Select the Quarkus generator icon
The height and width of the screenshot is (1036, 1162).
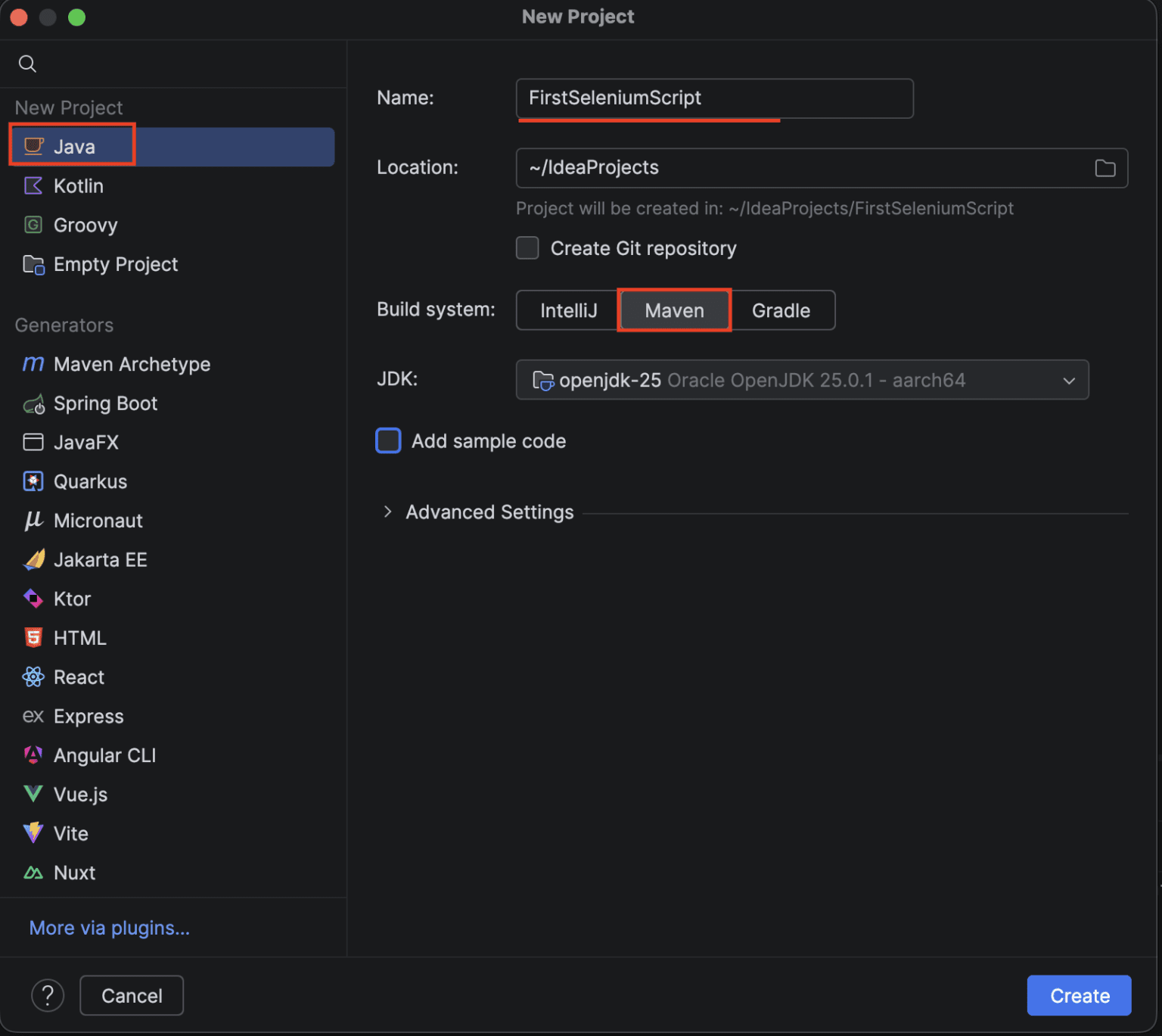point(33,481)
